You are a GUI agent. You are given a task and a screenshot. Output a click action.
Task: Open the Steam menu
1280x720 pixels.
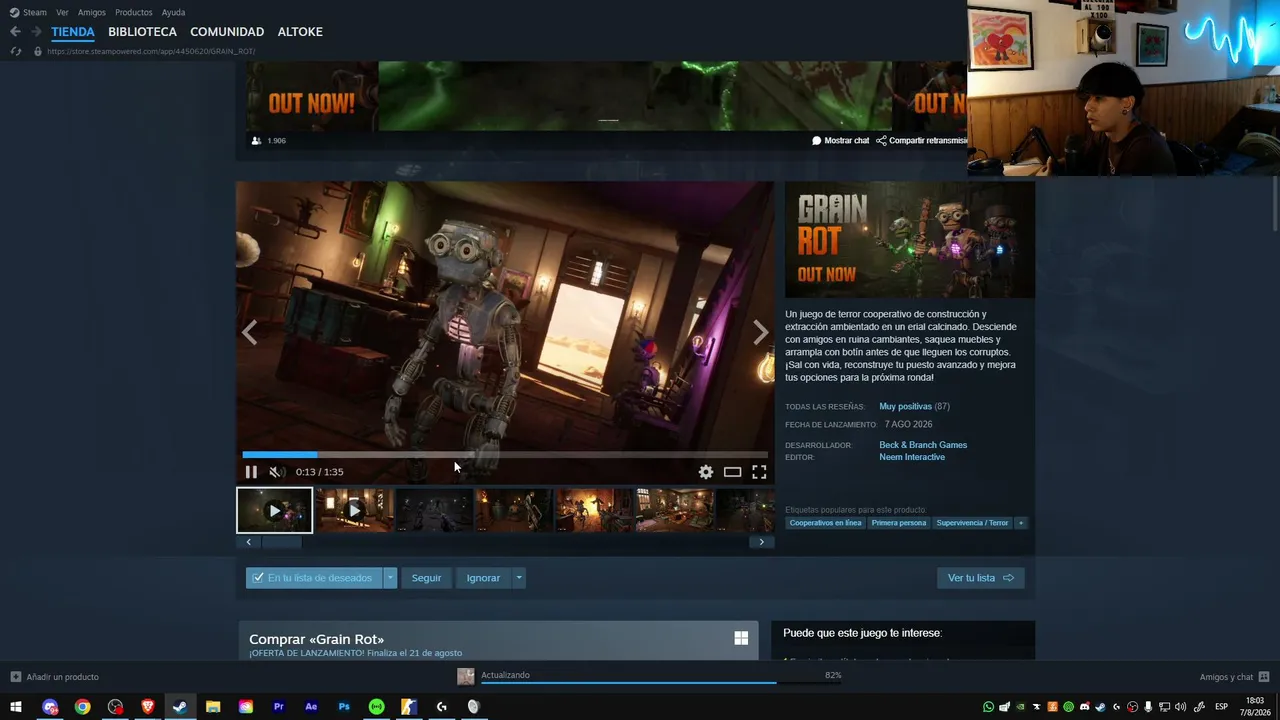(28, 12)
